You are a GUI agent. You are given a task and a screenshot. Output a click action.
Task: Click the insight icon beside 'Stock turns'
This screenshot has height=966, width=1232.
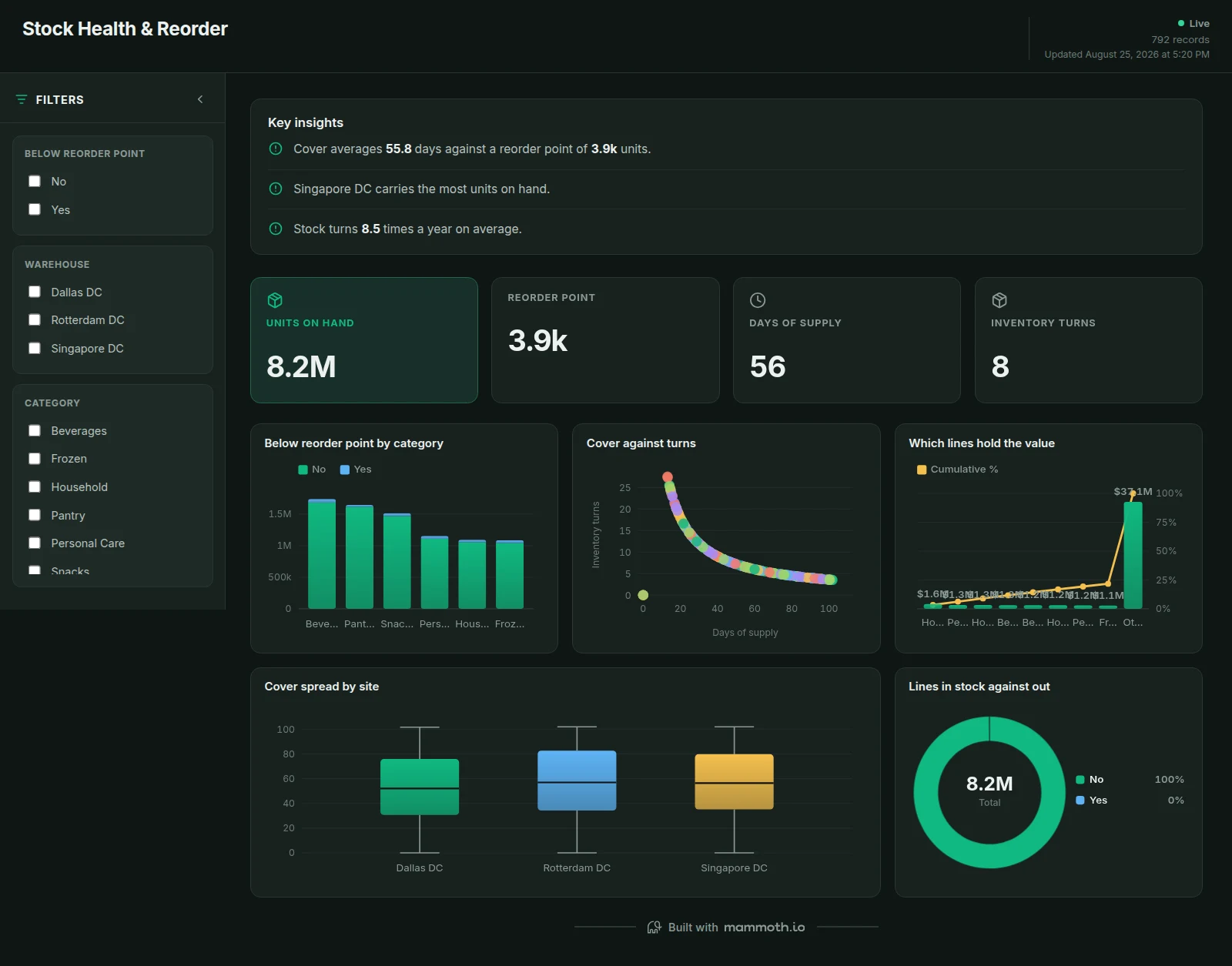tap(276, 229)
